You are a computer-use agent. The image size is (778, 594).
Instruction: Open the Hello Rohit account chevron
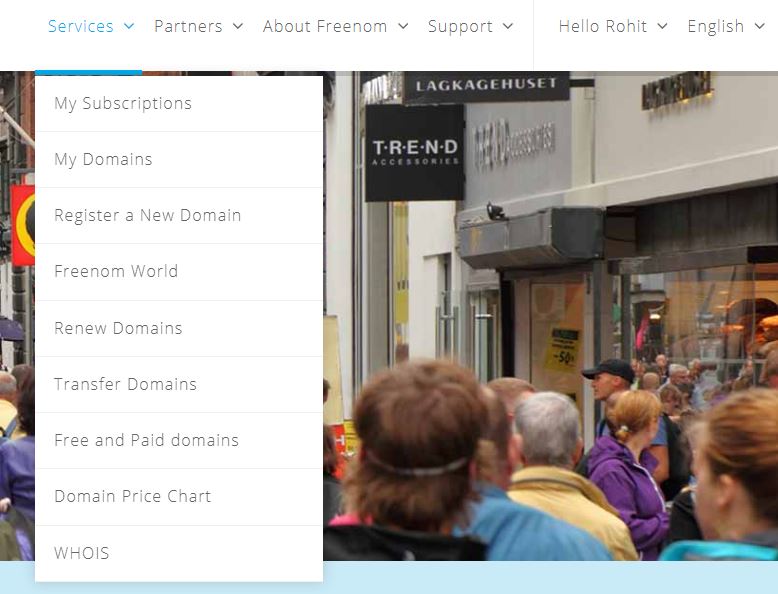click(662, 26)
